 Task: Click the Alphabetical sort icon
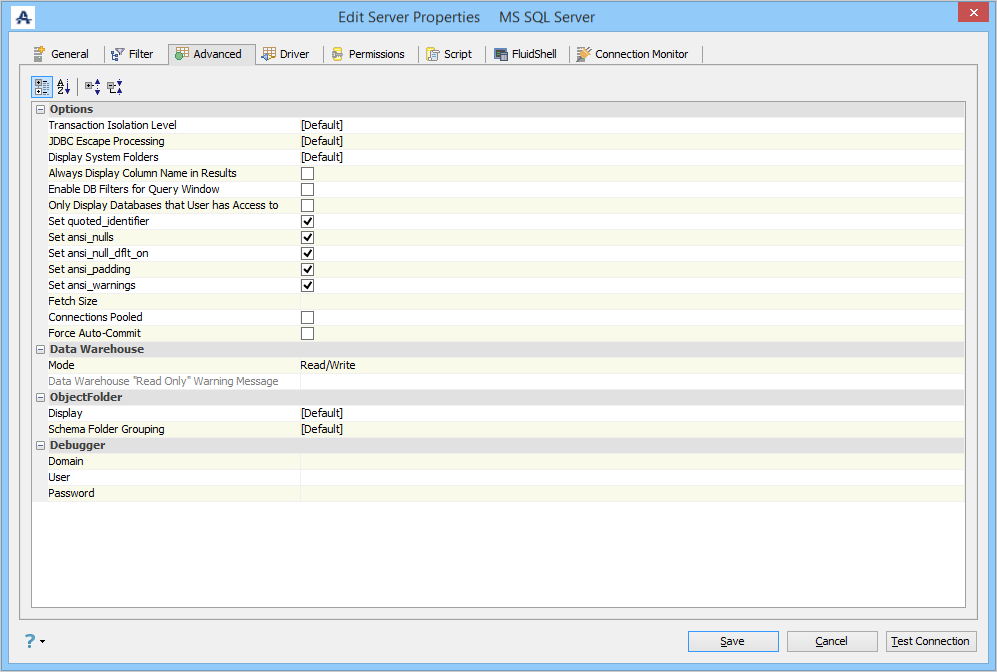tap(64, 87)
